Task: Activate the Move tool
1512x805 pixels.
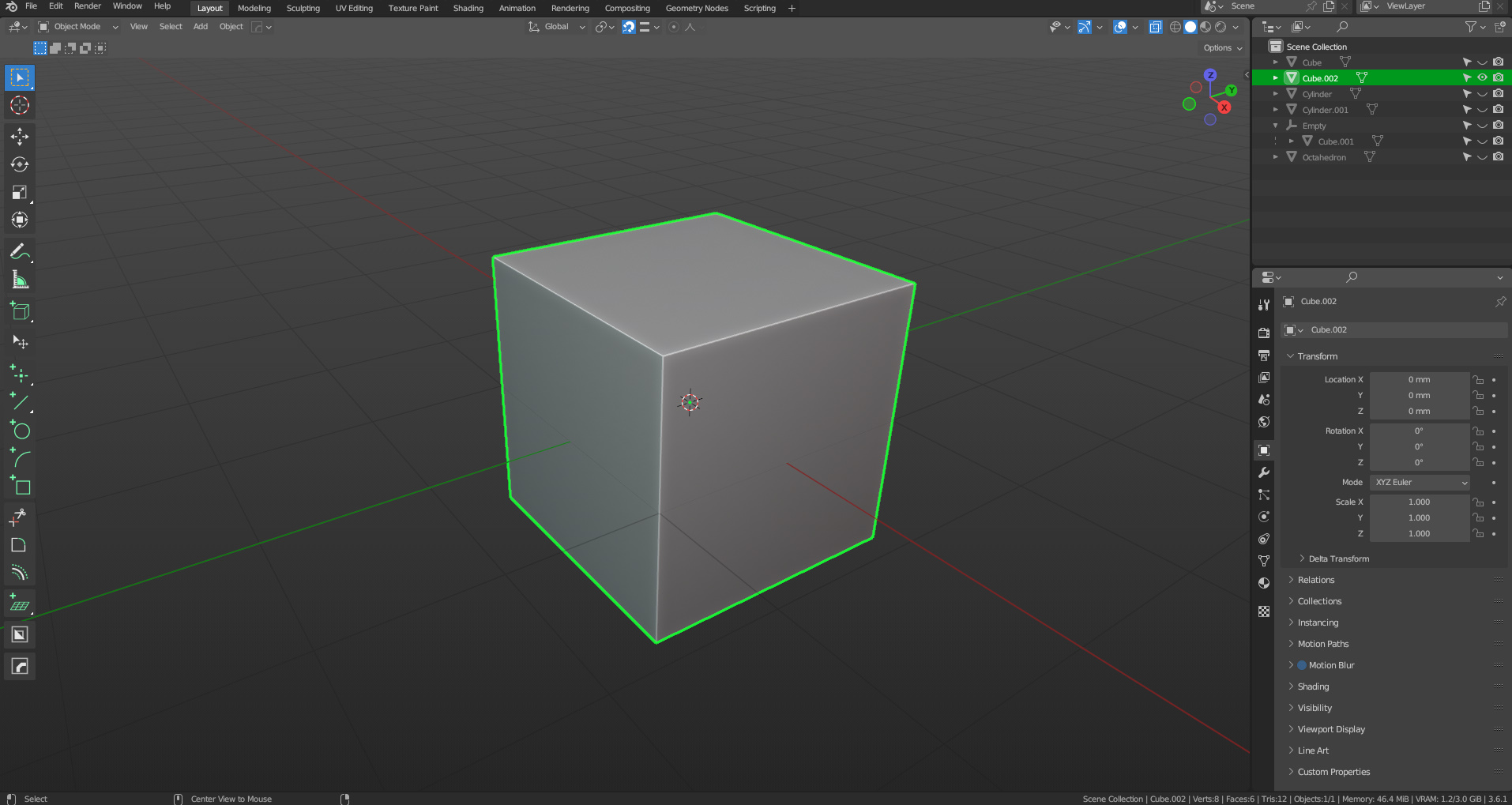Action: coord(20,137)
